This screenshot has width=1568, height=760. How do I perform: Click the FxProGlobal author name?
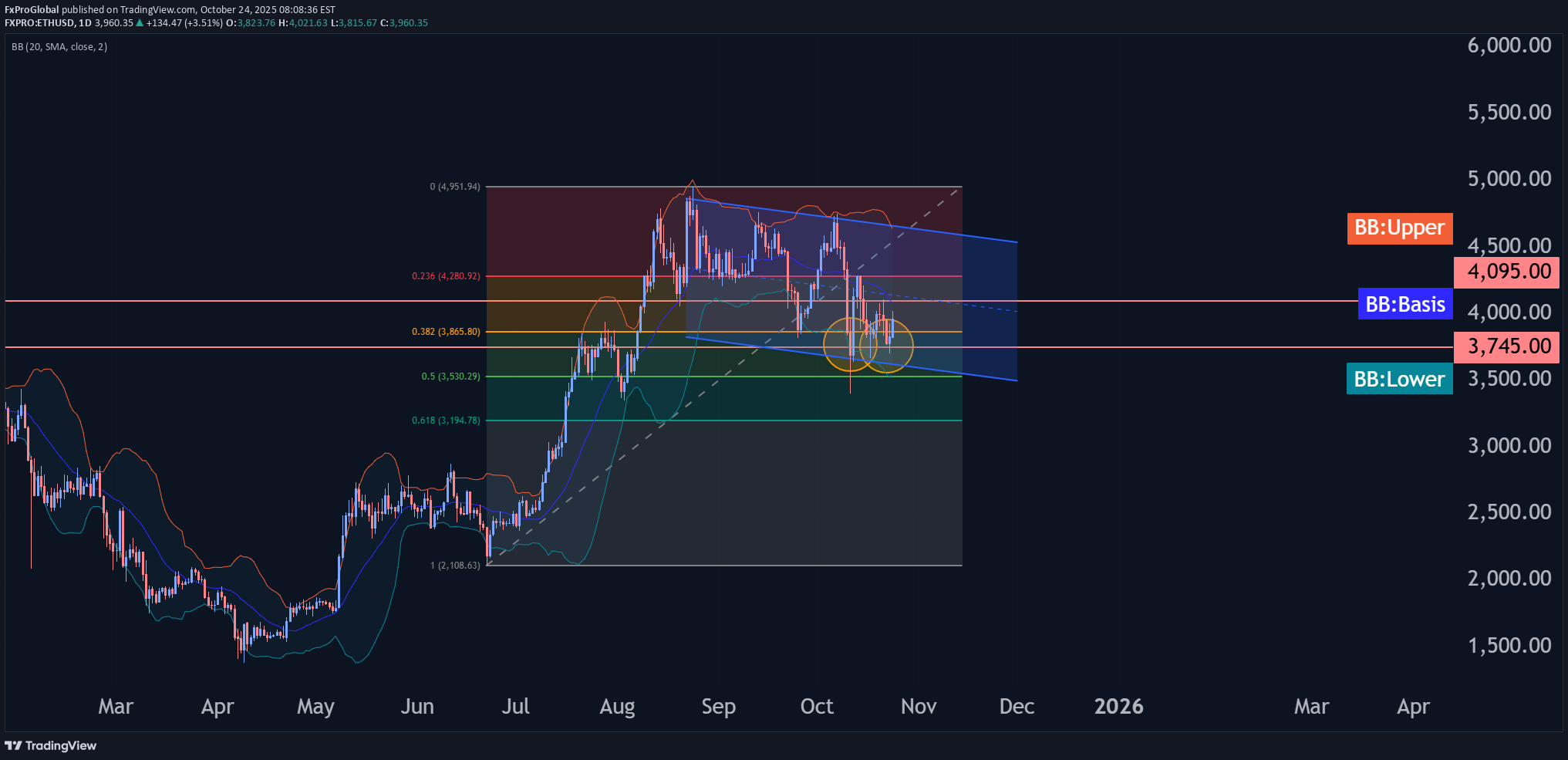32,10
